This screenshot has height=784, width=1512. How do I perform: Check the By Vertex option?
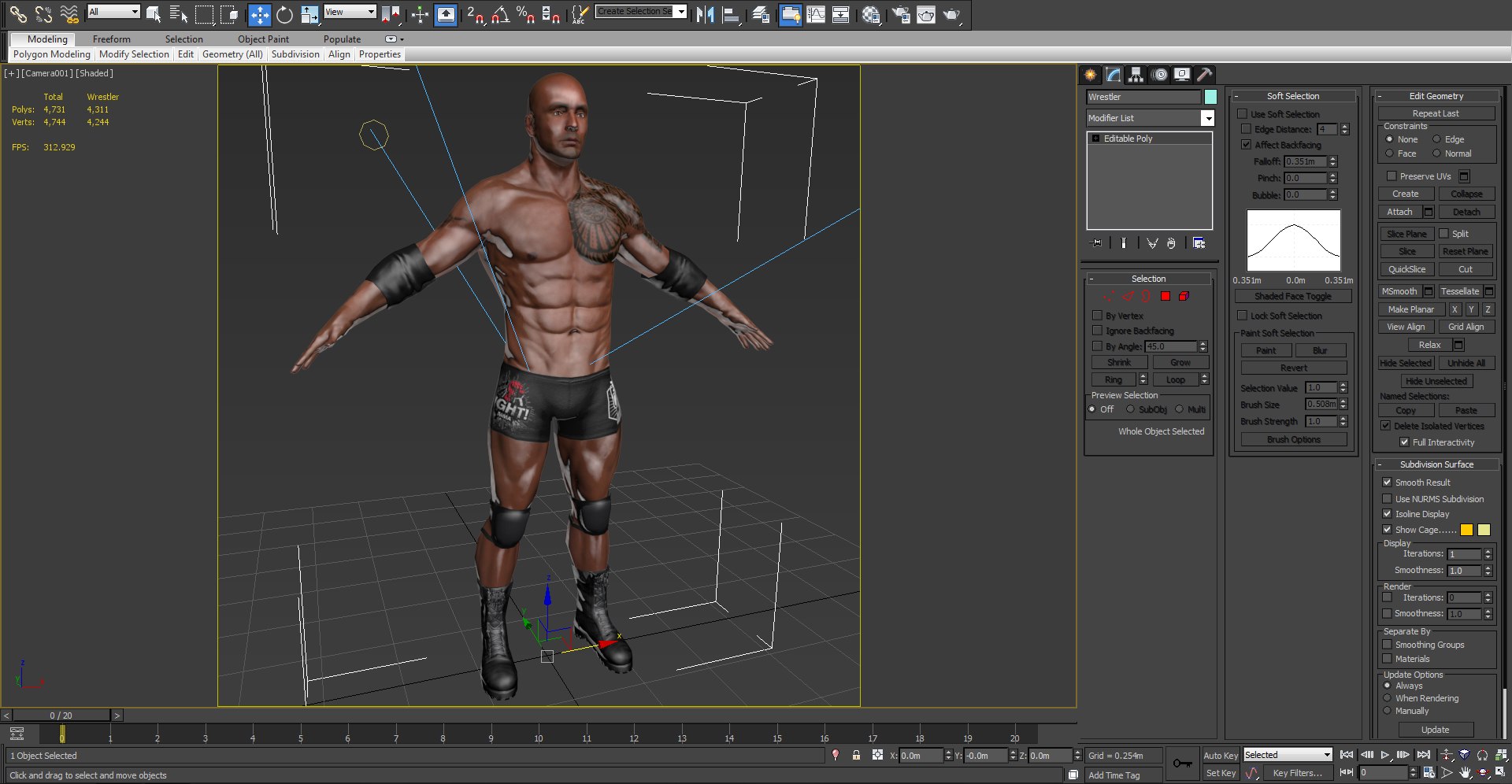(x=1097, y=316)
